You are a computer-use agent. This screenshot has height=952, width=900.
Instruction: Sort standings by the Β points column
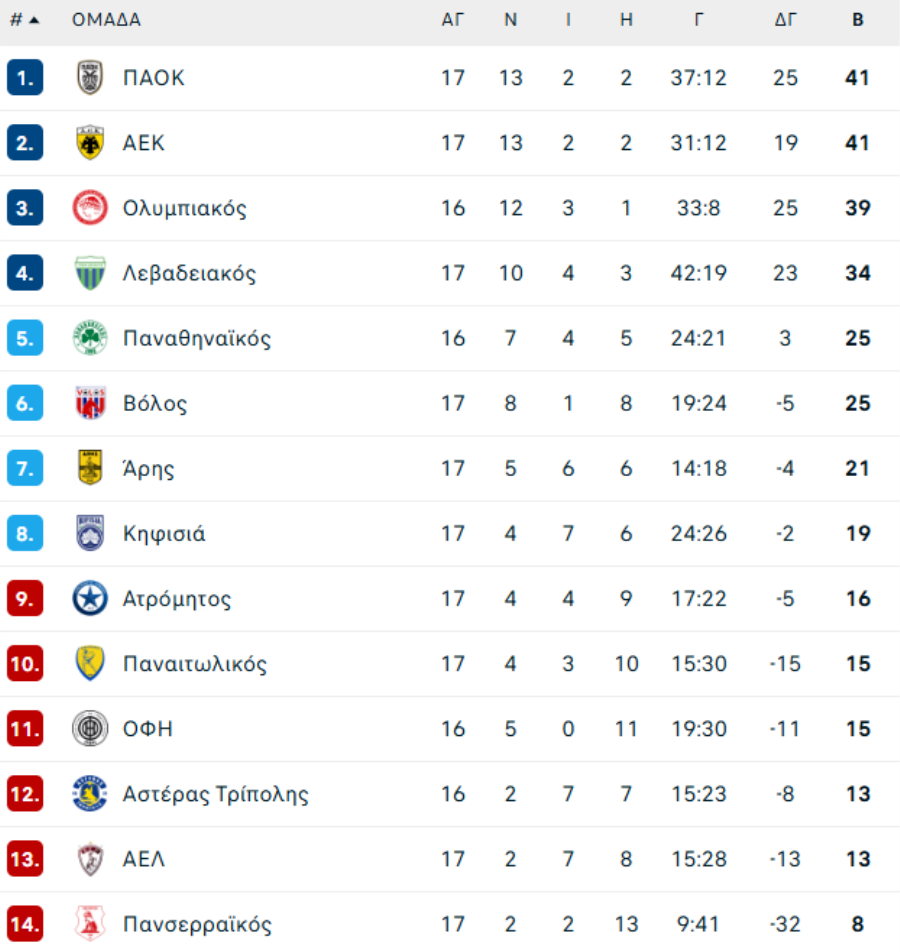point(857,20)
